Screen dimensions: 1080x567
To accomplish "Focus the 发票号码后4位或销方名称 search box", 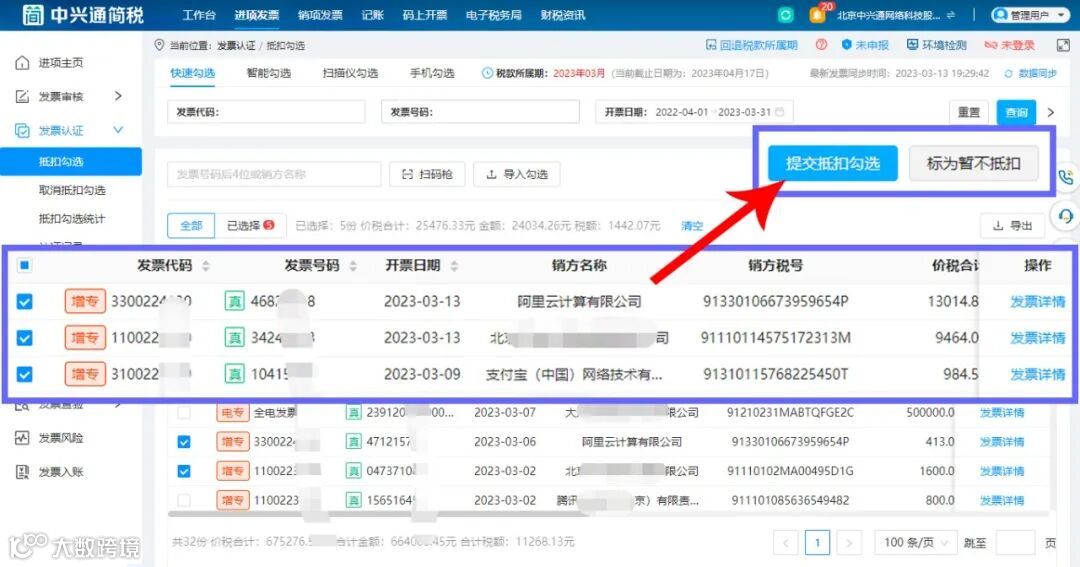I will click(273, 174).
